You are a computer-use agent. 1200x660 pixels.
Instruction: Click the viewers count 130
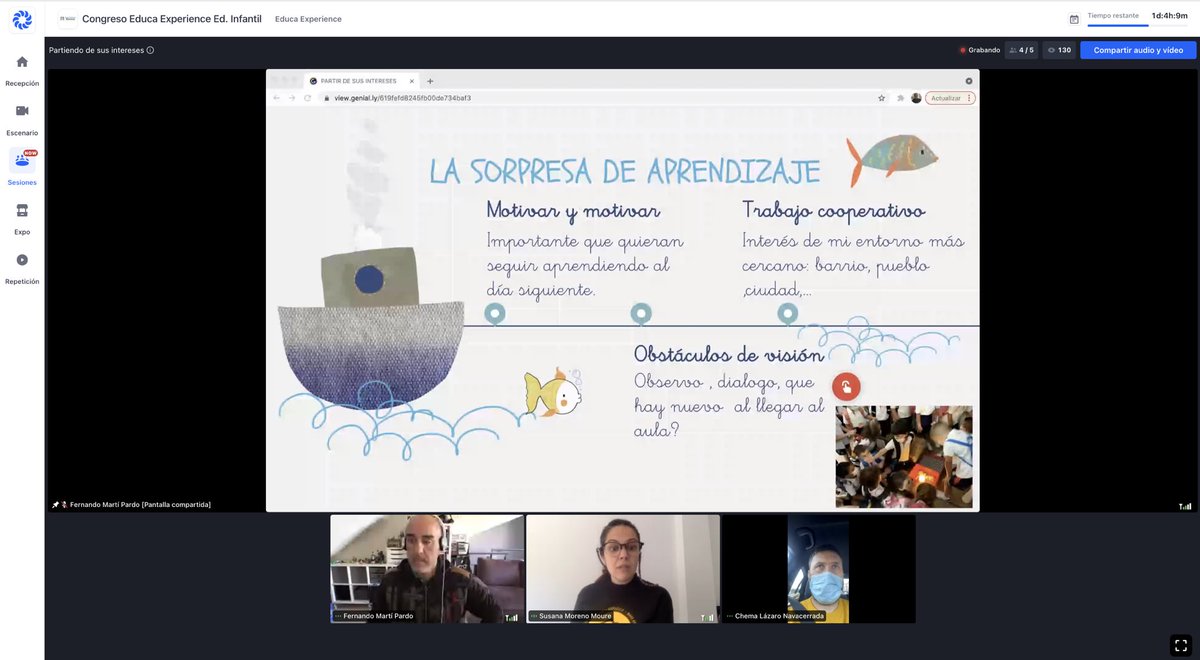point(1060,50)
